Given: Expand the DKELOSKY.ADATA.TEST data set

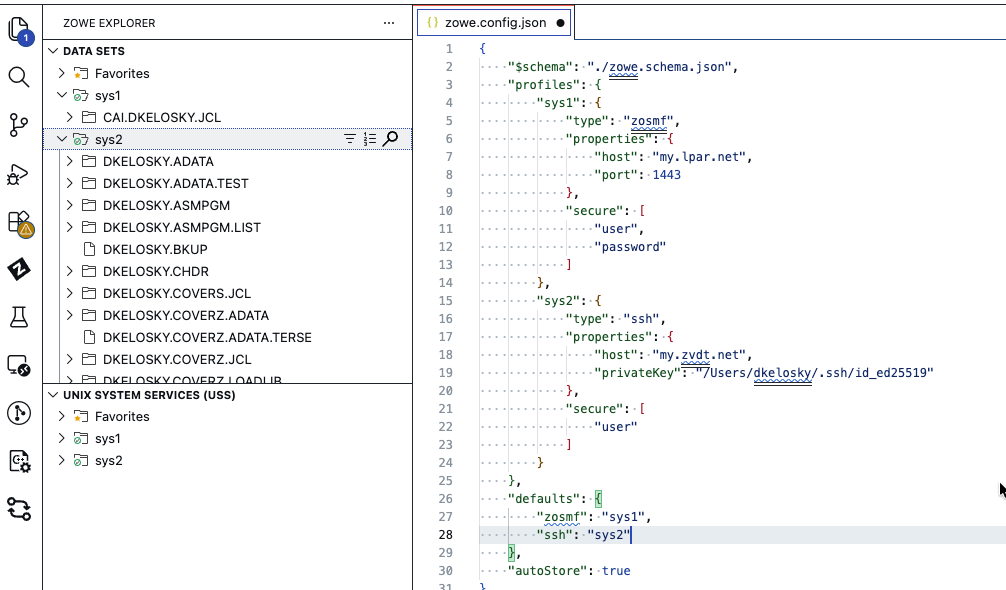Looking at the screenshot, I should click(70, 183).
